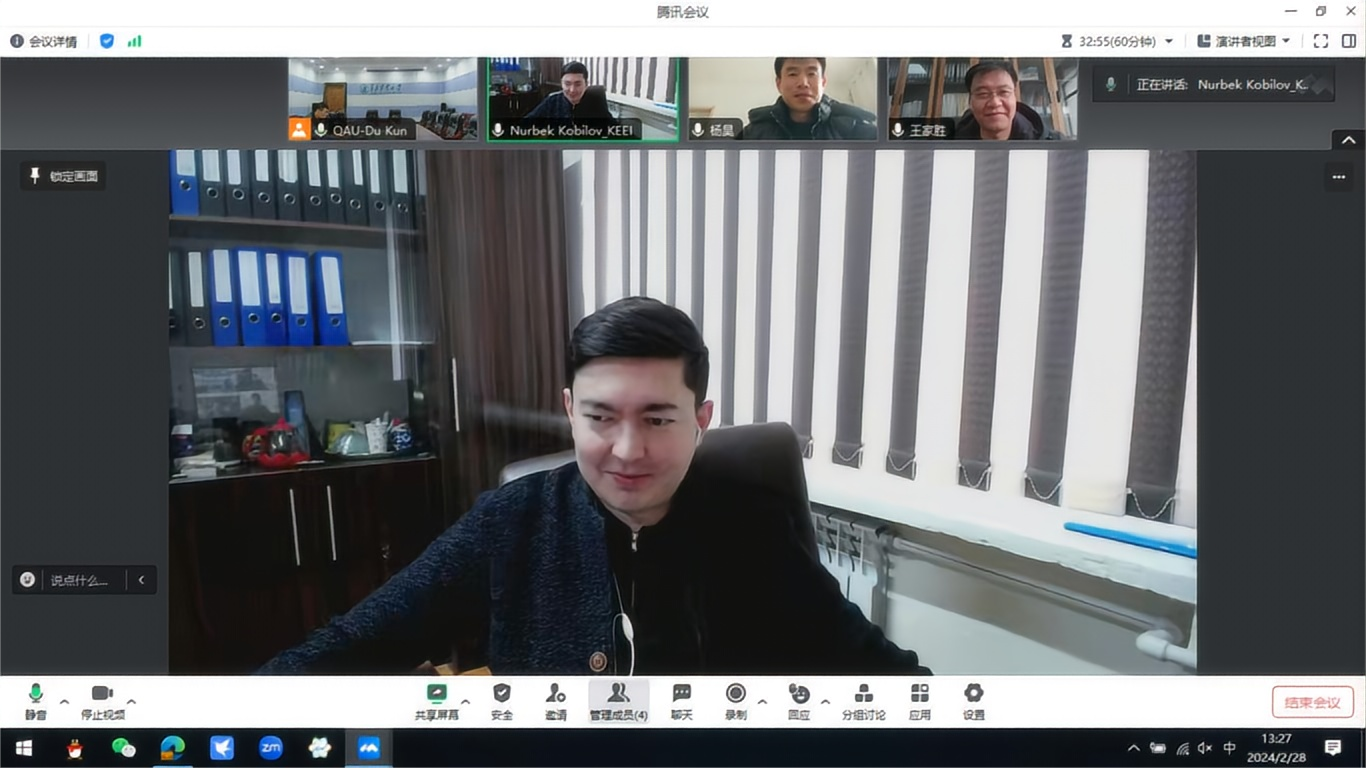Mute the microphone (静音)
The width and height of the screenshot is (1366, 768).
pos(36,700)
